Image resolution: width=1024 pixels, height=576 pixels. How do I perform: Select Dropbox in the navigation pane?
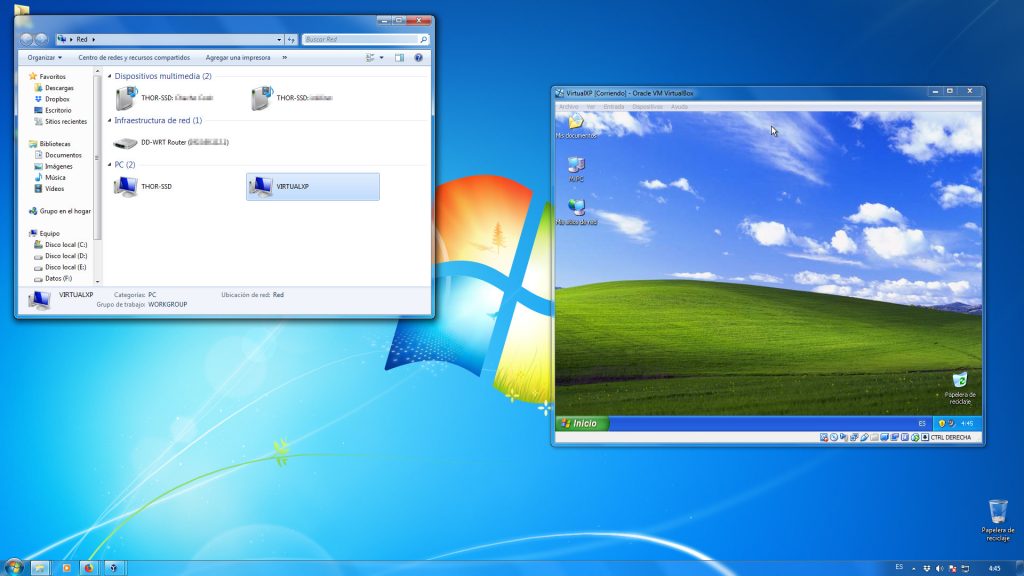click(x=52, y=99)
